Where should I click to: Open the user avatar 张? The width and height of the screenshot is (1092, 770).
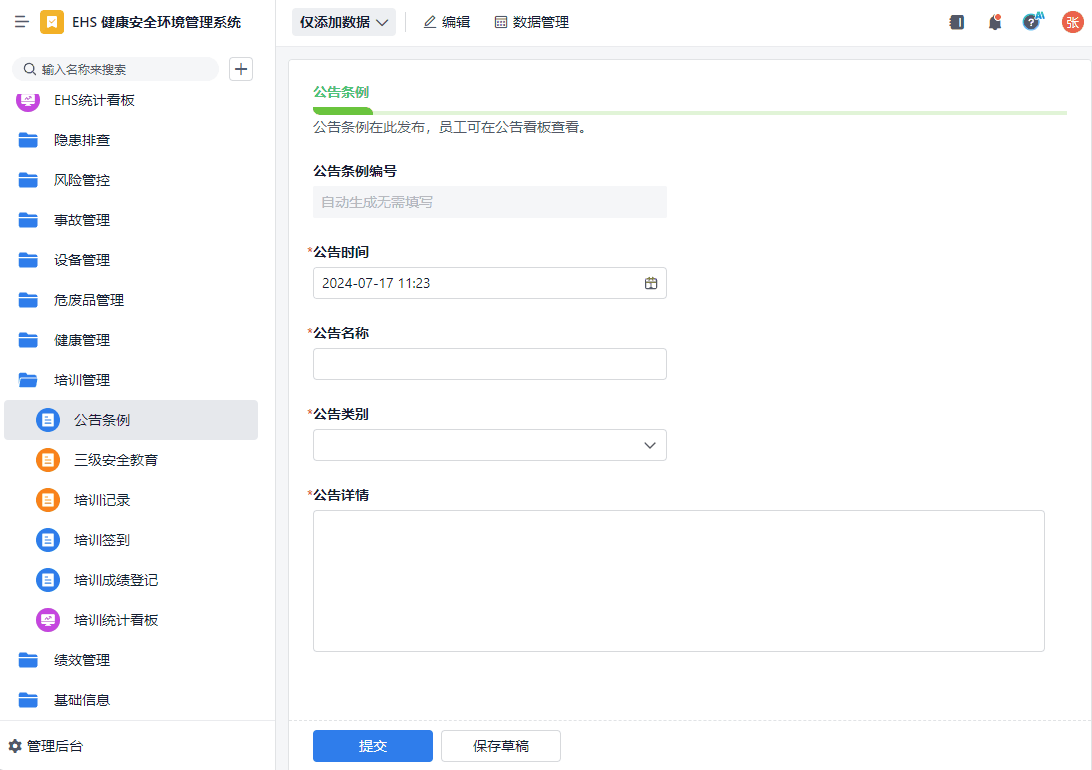point(1072,22)
